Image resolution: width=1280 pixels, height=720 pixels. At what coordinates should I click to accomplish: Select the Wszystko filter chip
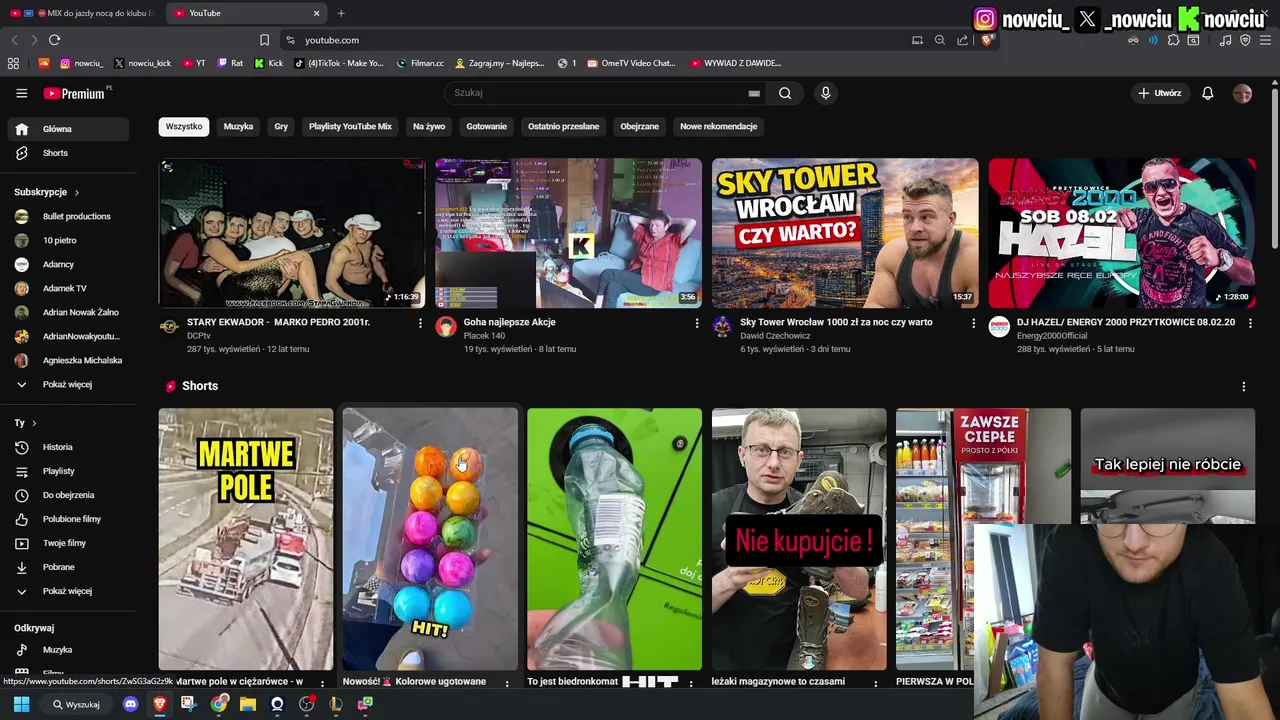184,127
